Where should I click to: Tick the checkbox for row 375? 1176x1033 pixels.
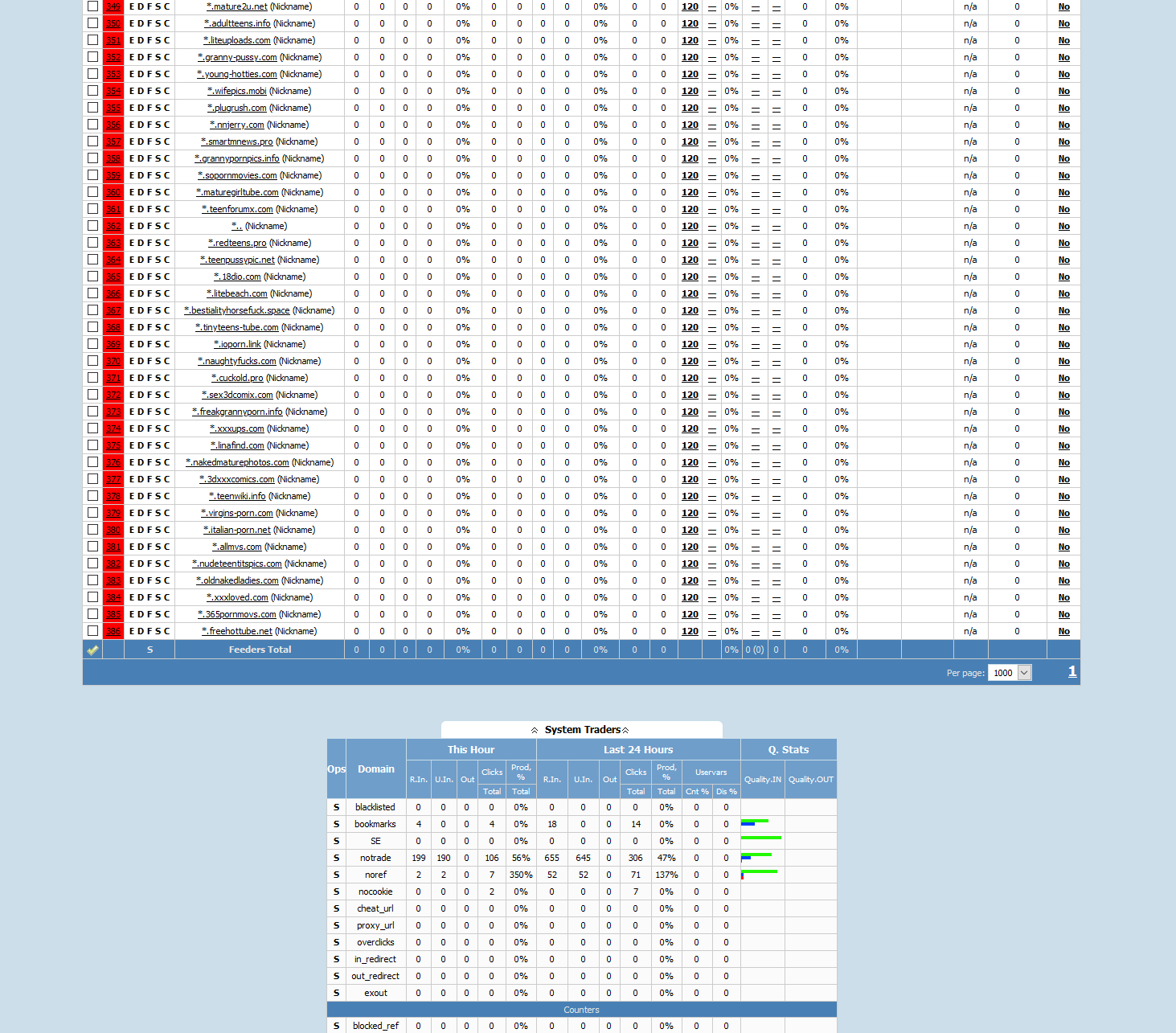pyautogui.click(x=93, y=445)
